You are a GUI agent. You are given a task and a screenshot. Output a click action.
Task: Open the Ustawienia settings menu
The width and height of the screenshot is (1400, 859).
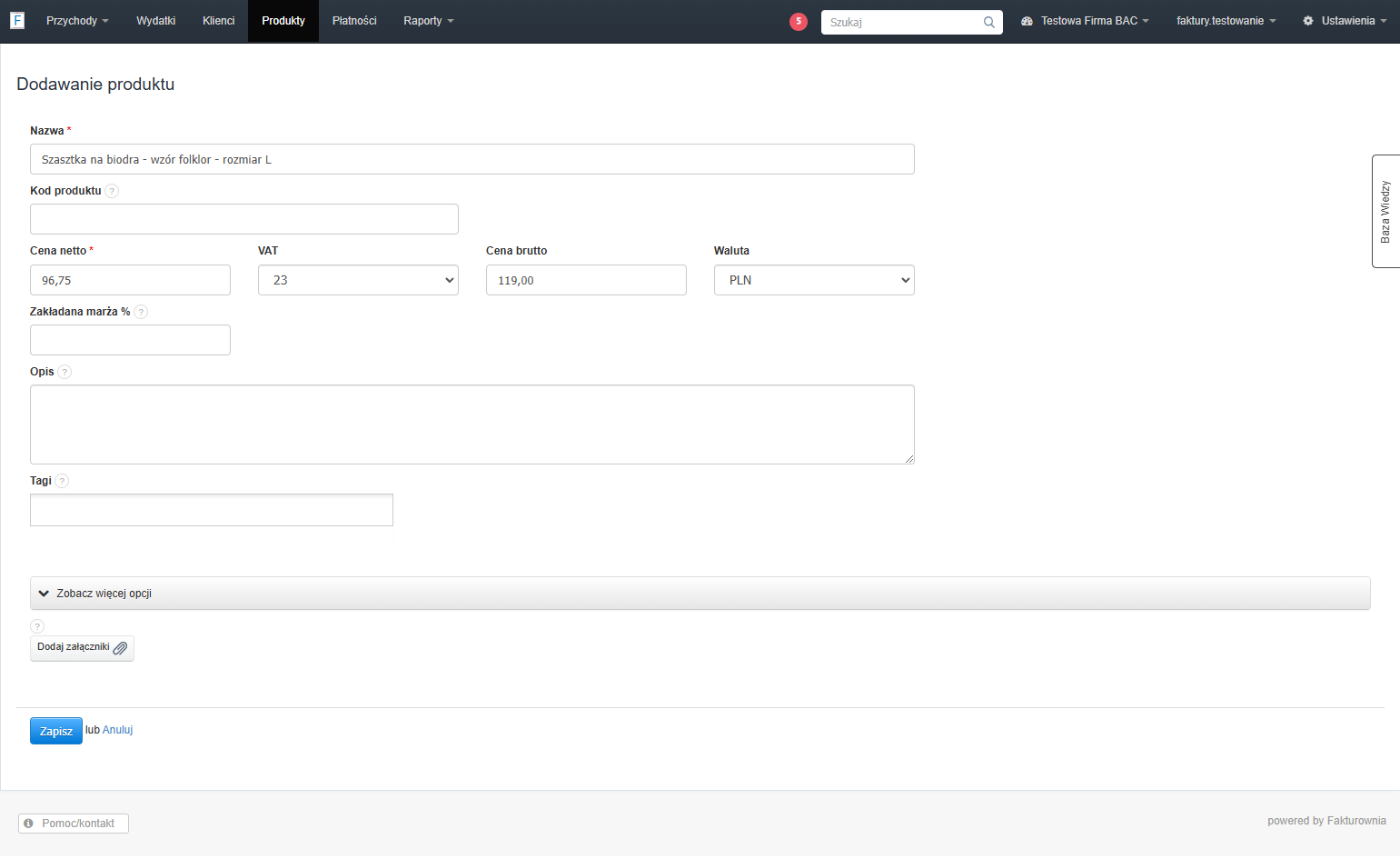(1345, 21)
